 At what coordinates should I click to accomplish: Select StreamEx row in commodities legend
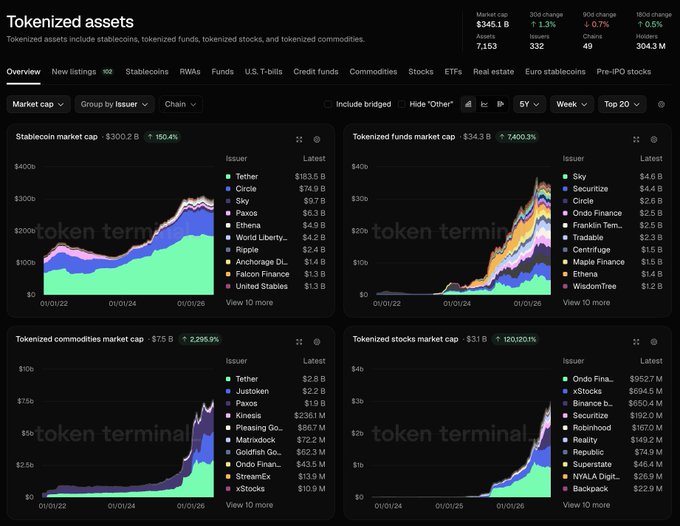click(275, 476)
